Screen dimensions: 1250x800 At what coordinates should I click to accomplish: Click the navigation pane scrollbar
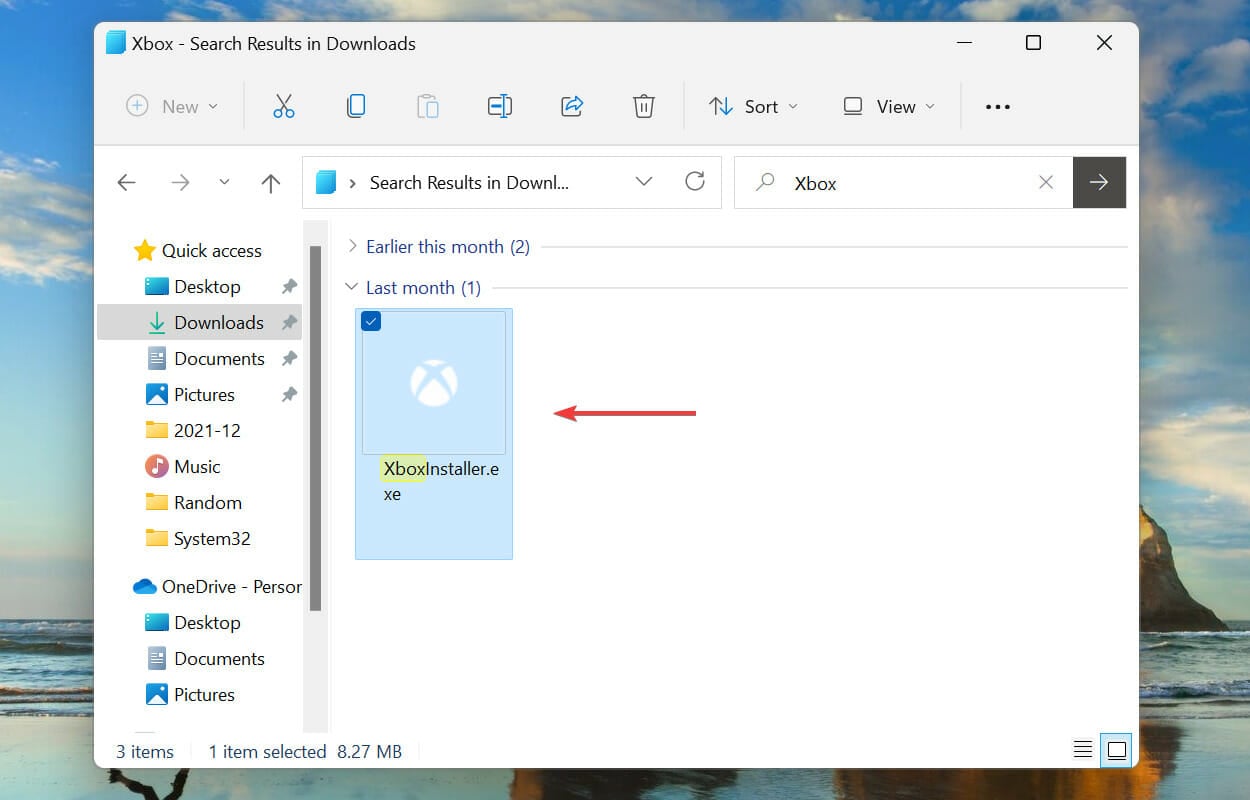[x=315, y=428]
